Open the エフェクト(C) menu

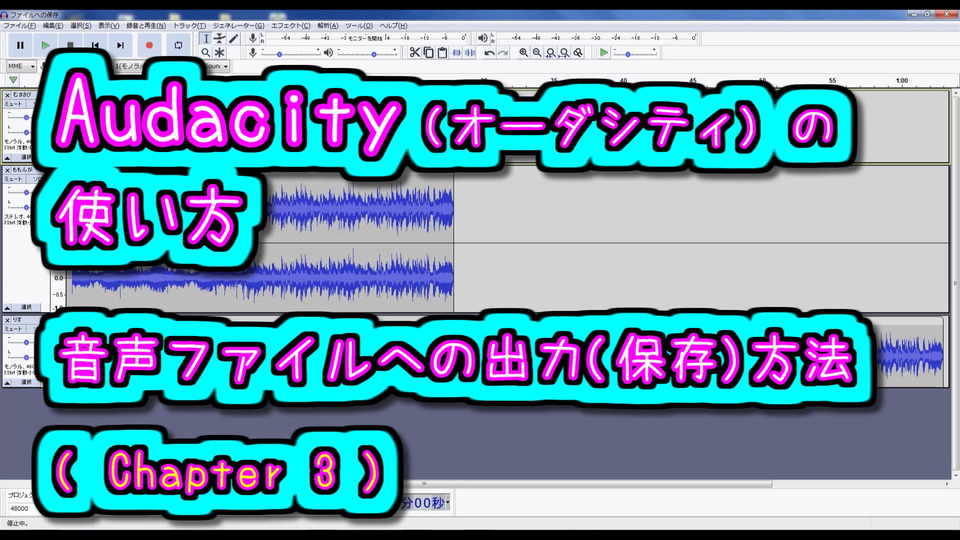click(x=290, y=26)
